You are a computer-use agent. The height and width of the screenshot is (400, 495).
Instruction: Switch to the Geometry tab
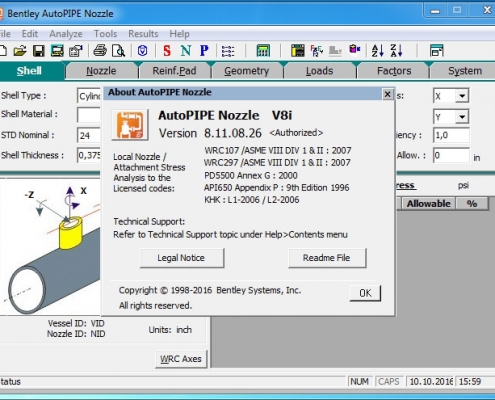coord(247,71)
